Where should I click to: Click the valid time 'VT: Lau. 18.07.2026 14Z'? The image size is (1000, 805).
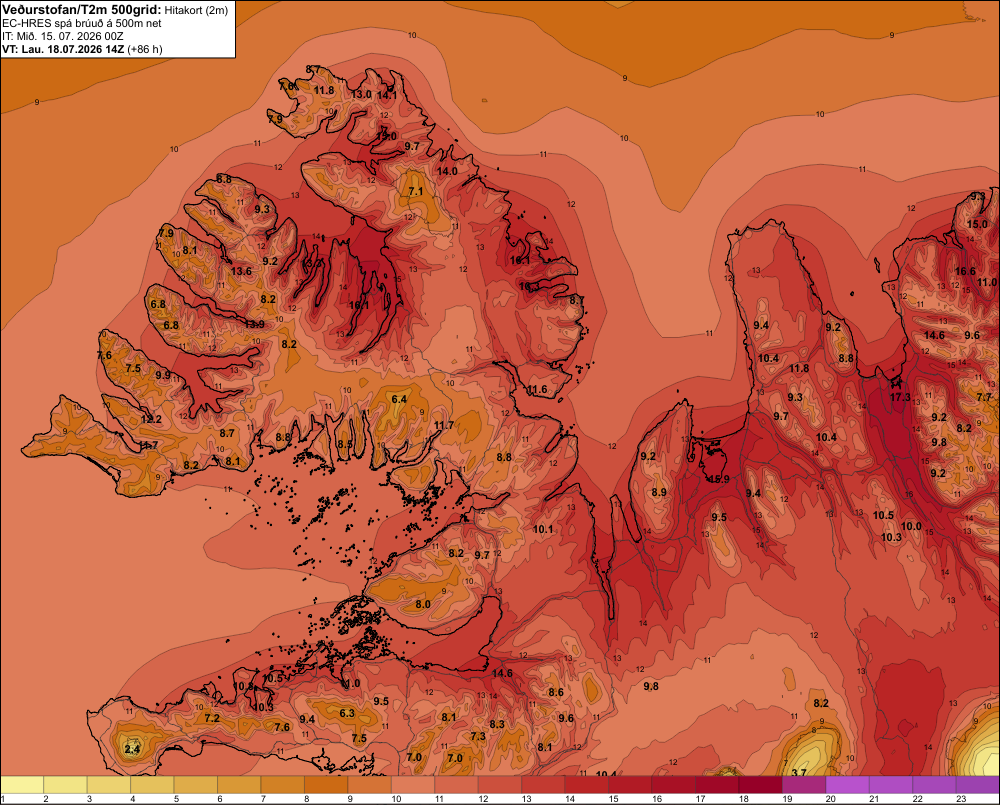[63, 49]
